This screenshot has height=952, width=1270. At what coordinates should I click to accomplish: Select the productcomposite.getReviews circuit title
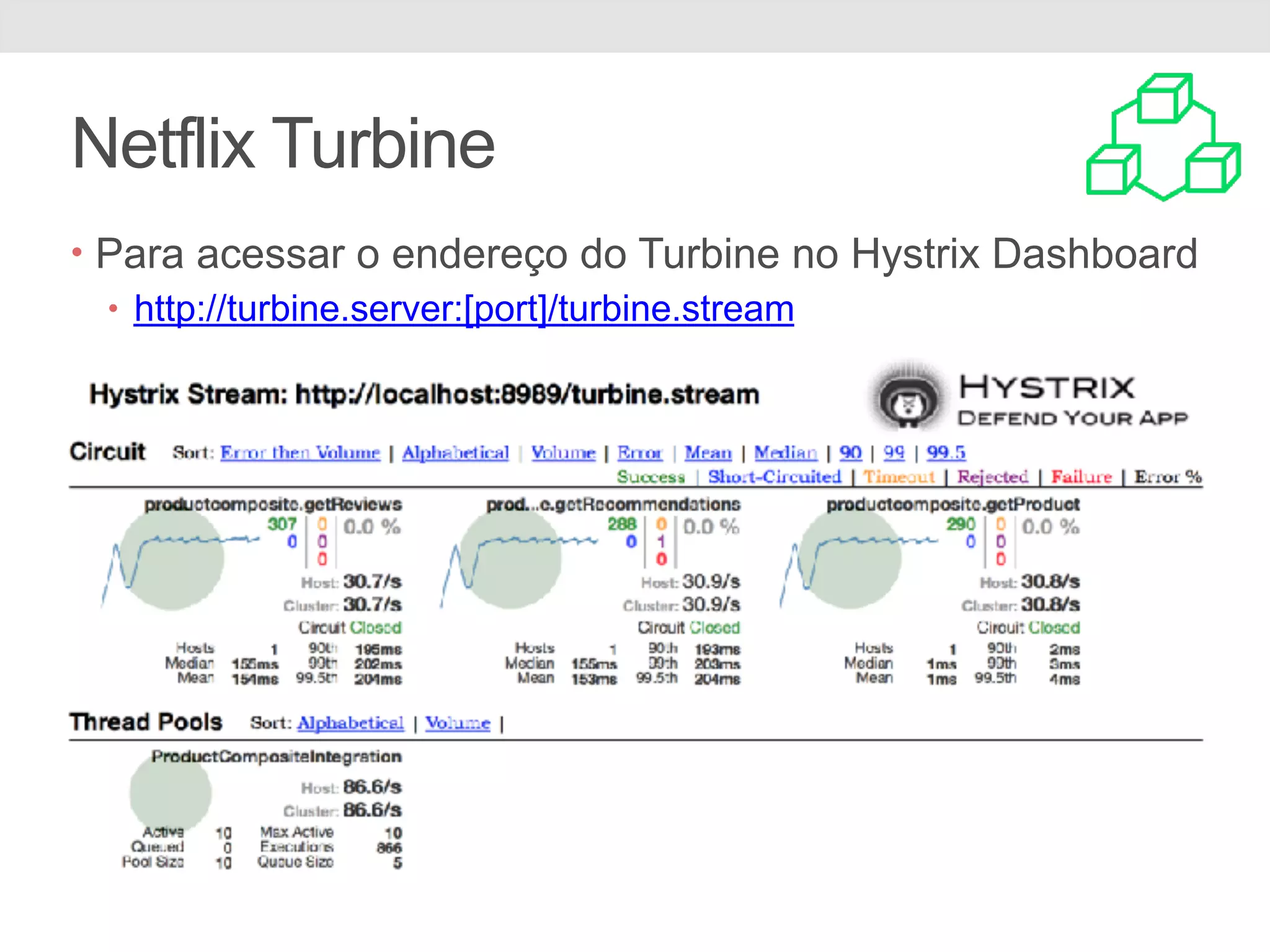pyautogui.click(x=273, y=505)
